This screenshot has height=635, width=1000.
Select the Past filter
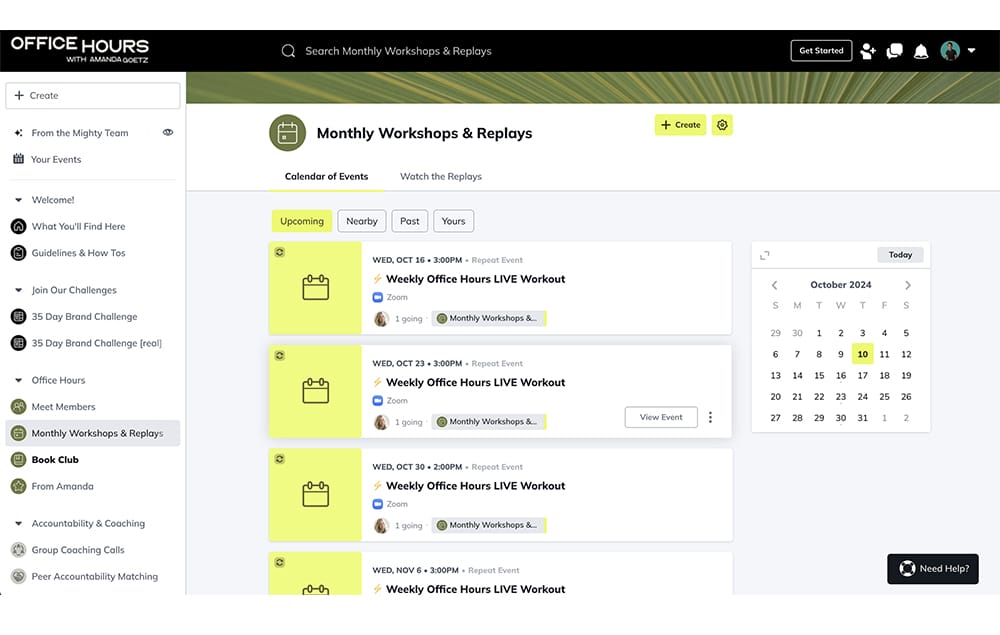pos(409,221)
